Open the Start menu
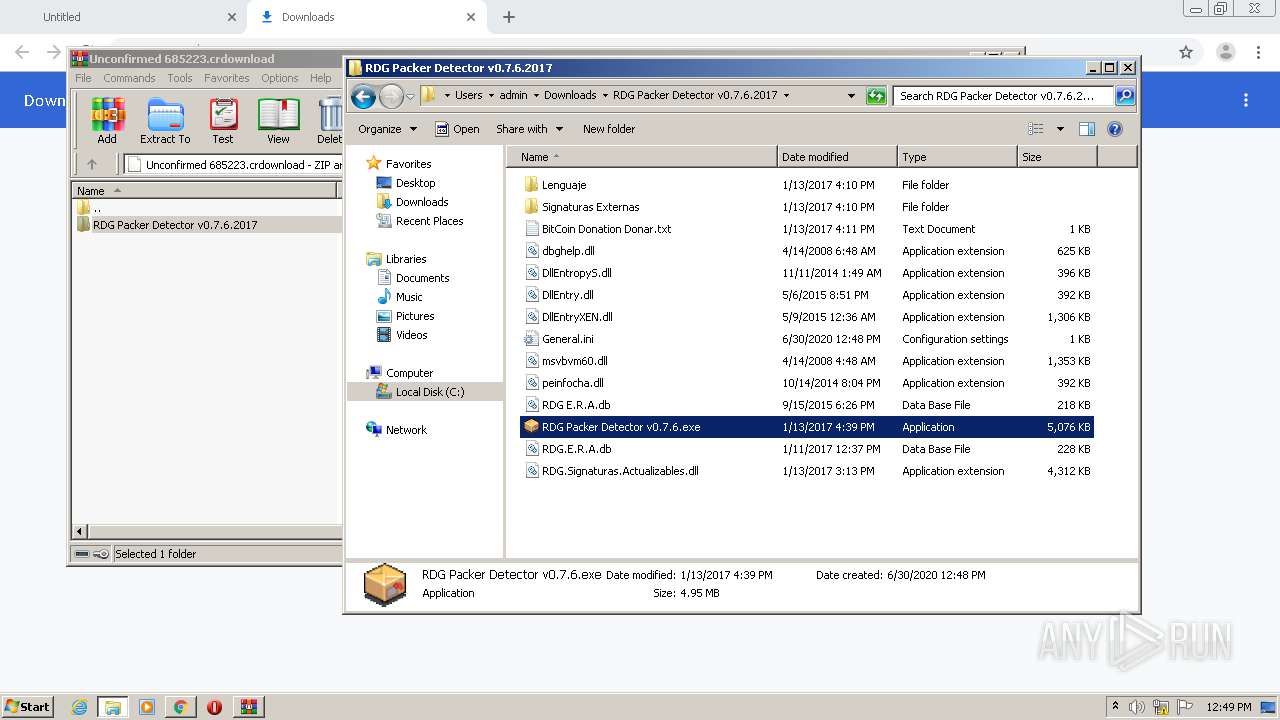The image size is (1280, 720). [27, 707]
